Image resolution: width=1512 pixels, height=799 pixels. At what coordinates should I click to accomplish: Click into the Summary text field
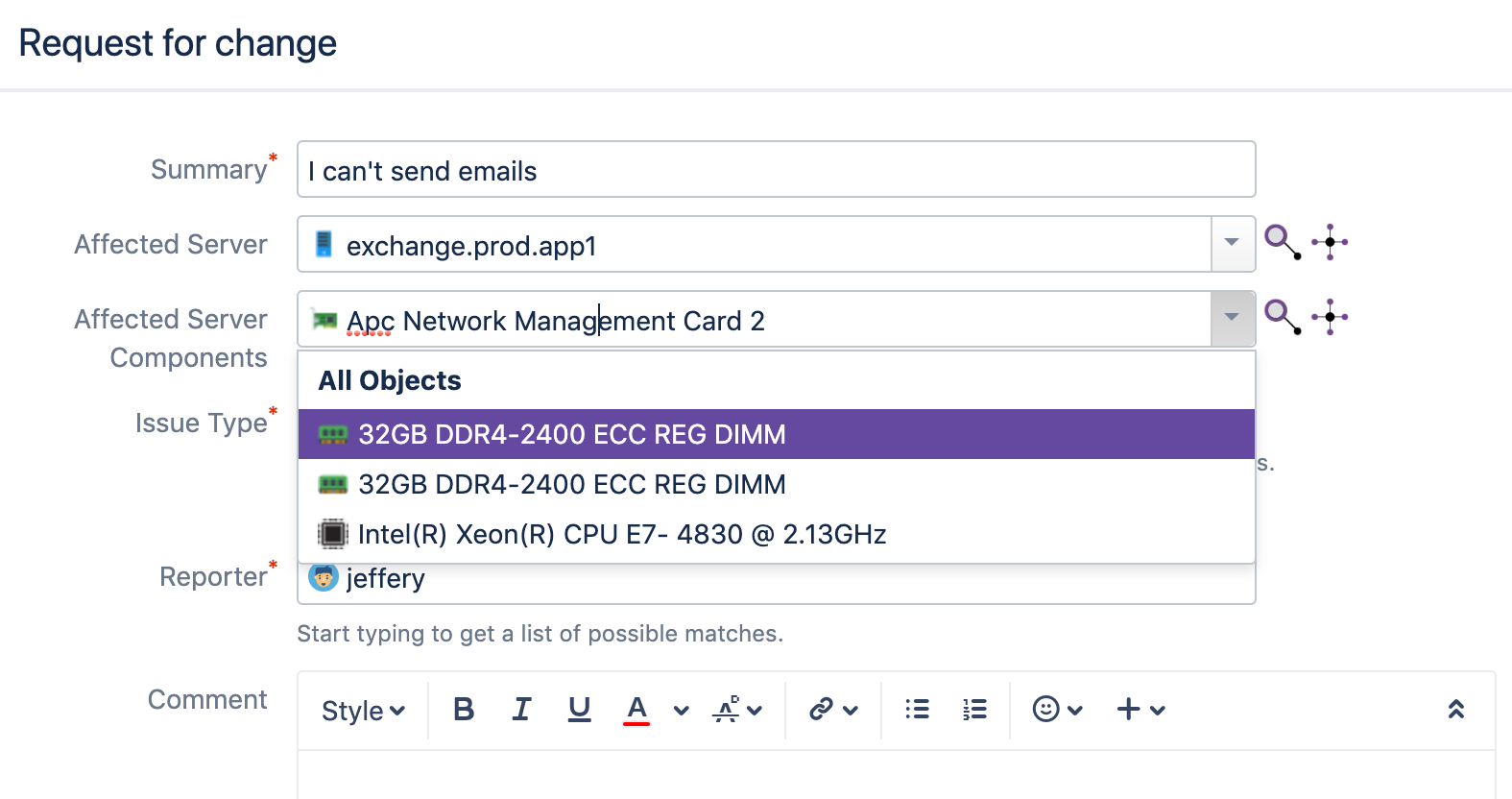776,170
